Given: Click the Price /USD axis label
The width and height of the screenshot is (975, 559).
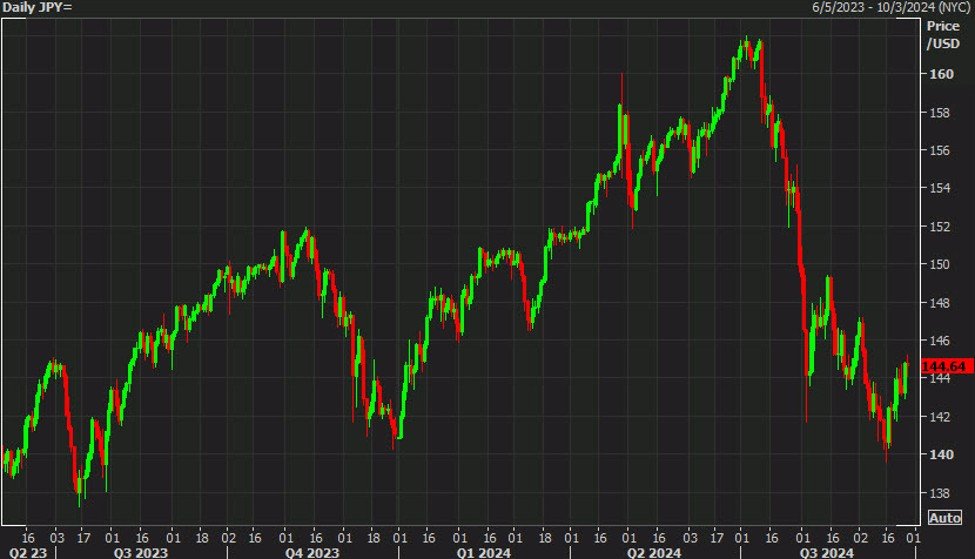Looking at the screenshot, I should coord(941,36).
